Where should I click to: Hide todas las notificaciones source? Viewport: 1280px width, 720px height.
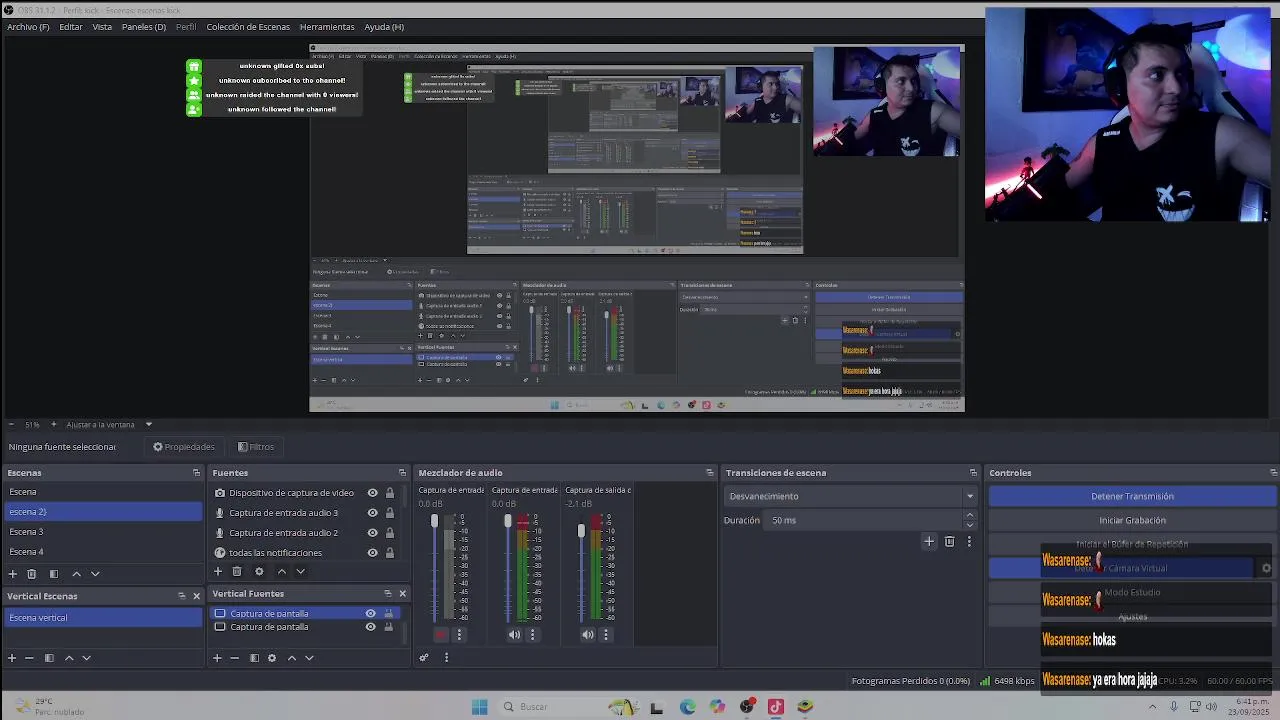point(373,553)
